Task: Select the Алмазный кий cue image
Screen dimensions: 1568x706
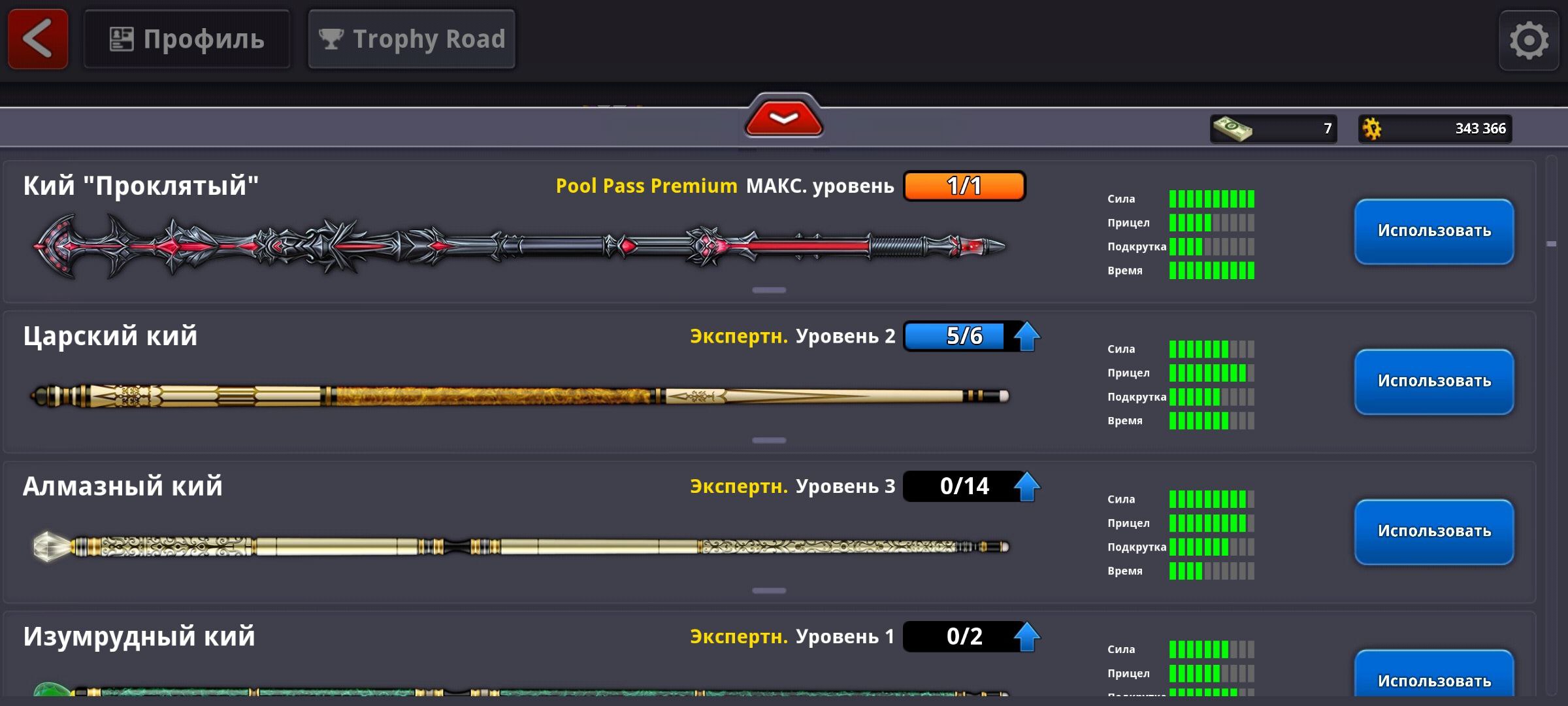Action: pos(521,546)
